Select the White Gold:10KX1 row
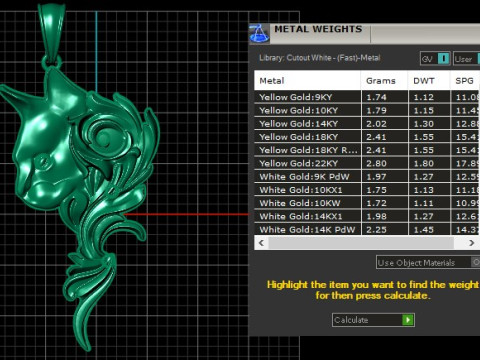 pos(367,190)
